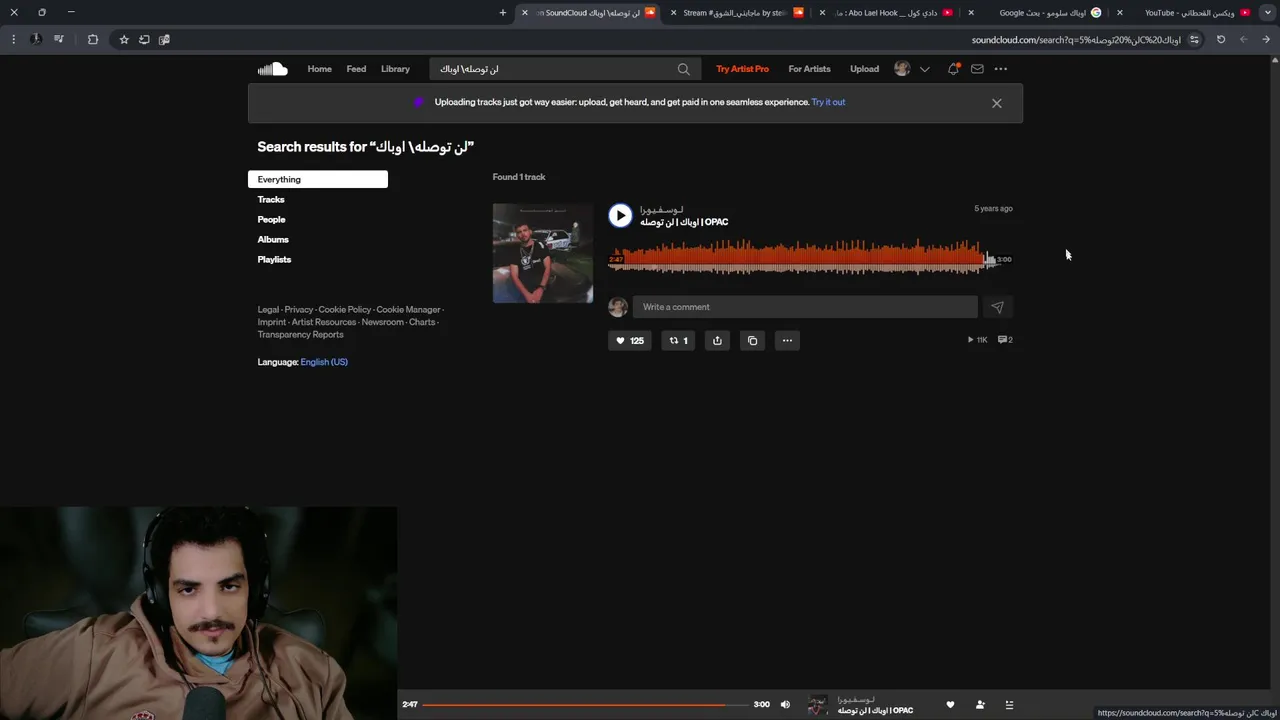Screen dimensions: 1280x720
Task: Toggle mute via player volume icon
Action: [785, 705]
